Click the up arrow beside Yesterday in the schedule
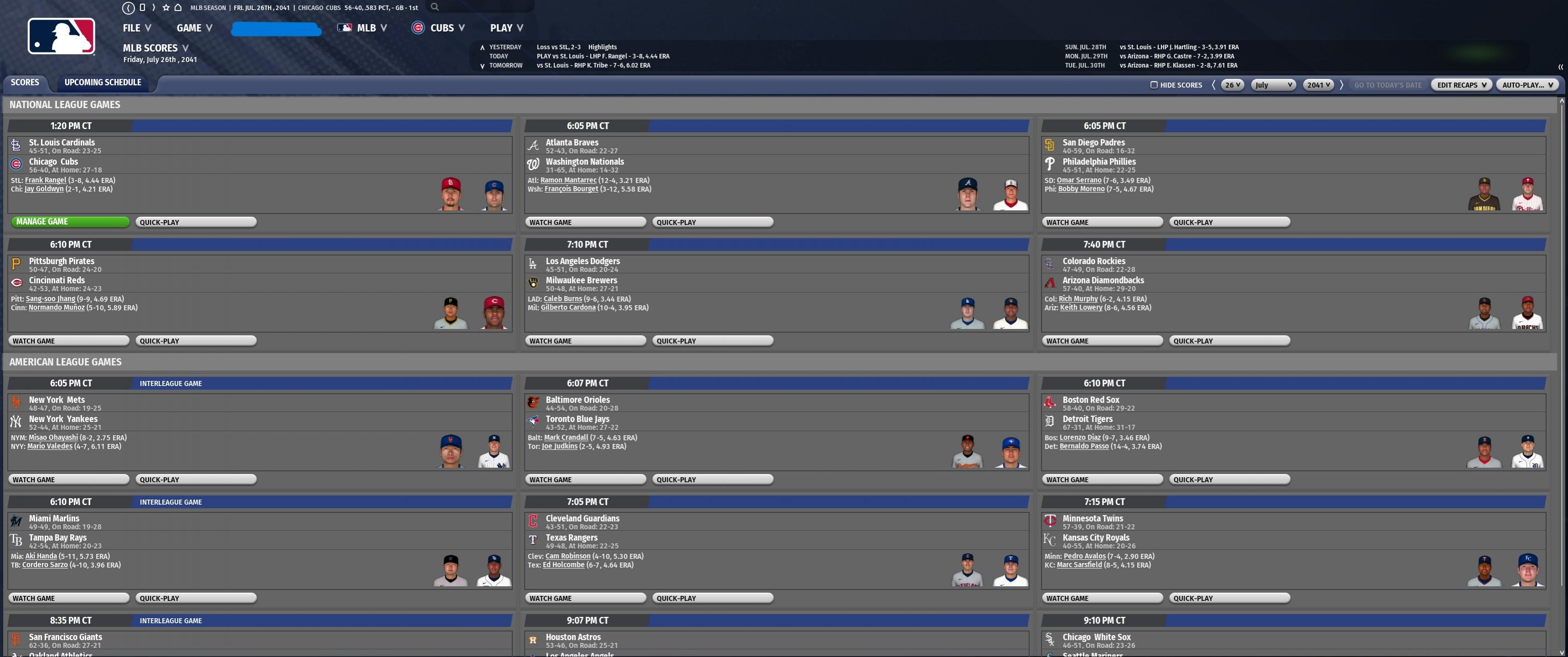The image size is (1568, 657). point(482,47)
